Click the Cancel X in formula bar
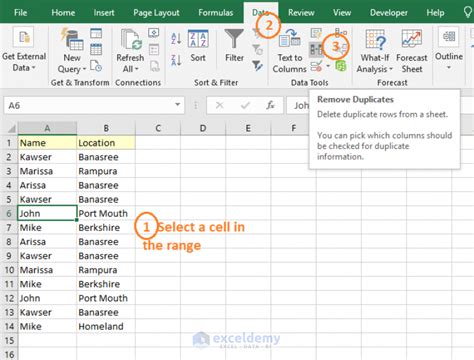474x360 pixels. pos(219,105)
